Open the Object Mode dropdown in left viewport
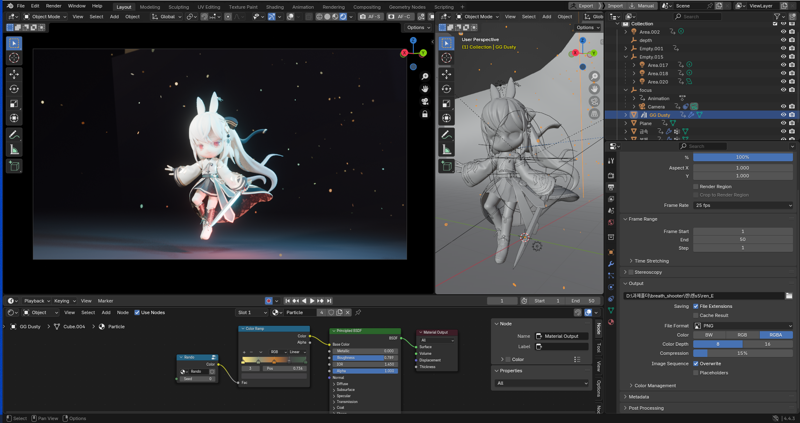This screenshot has width=800, height=423. pyautogui.click(x=45, y=16)
